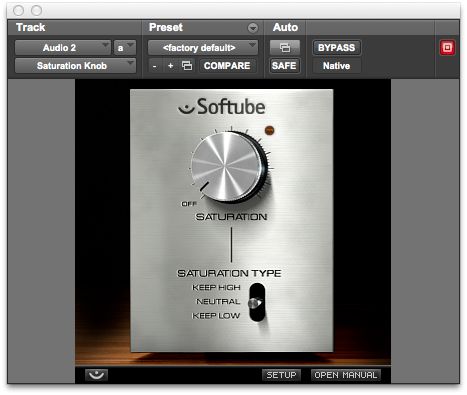This screenshot has height=395, width=467.
Task: Click the red target button in header
Action: [x=447, y=48]
